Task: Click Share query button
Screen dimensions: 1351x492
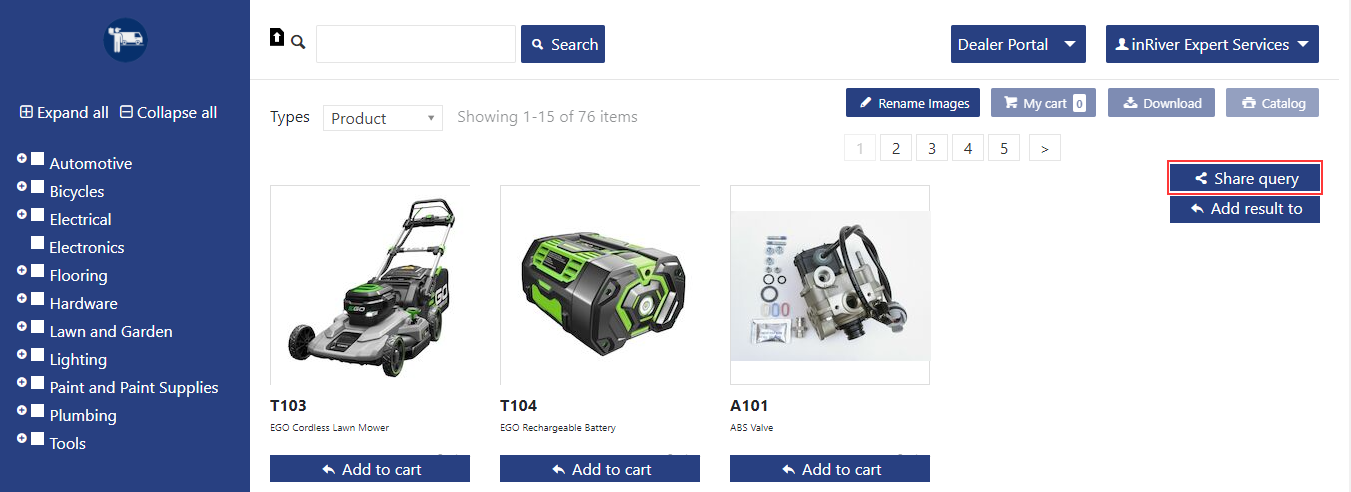Action: (x=1245, y=178)
